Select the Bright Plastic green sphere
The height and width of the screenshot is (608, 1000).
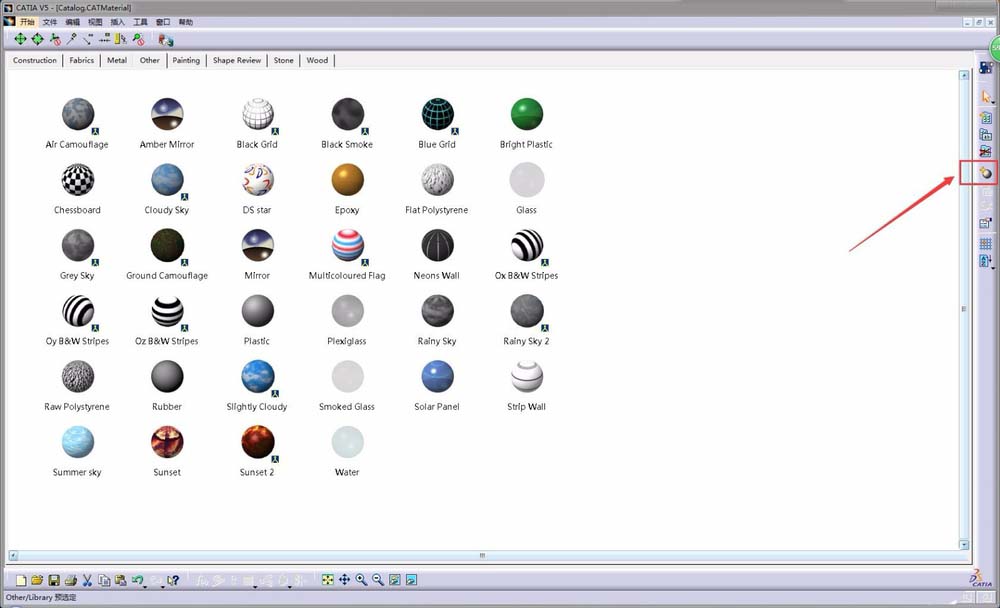(x=527, y=114)
